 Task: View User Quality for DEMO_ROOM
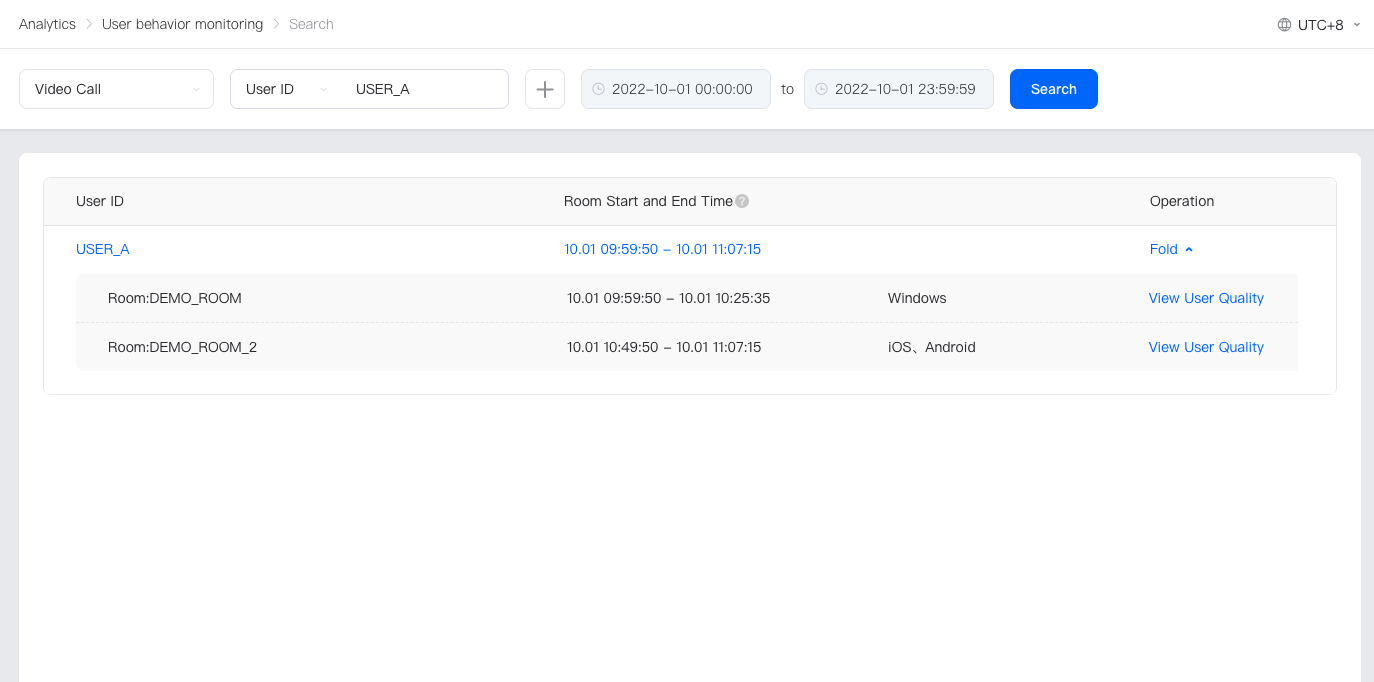click(1205, 298)
